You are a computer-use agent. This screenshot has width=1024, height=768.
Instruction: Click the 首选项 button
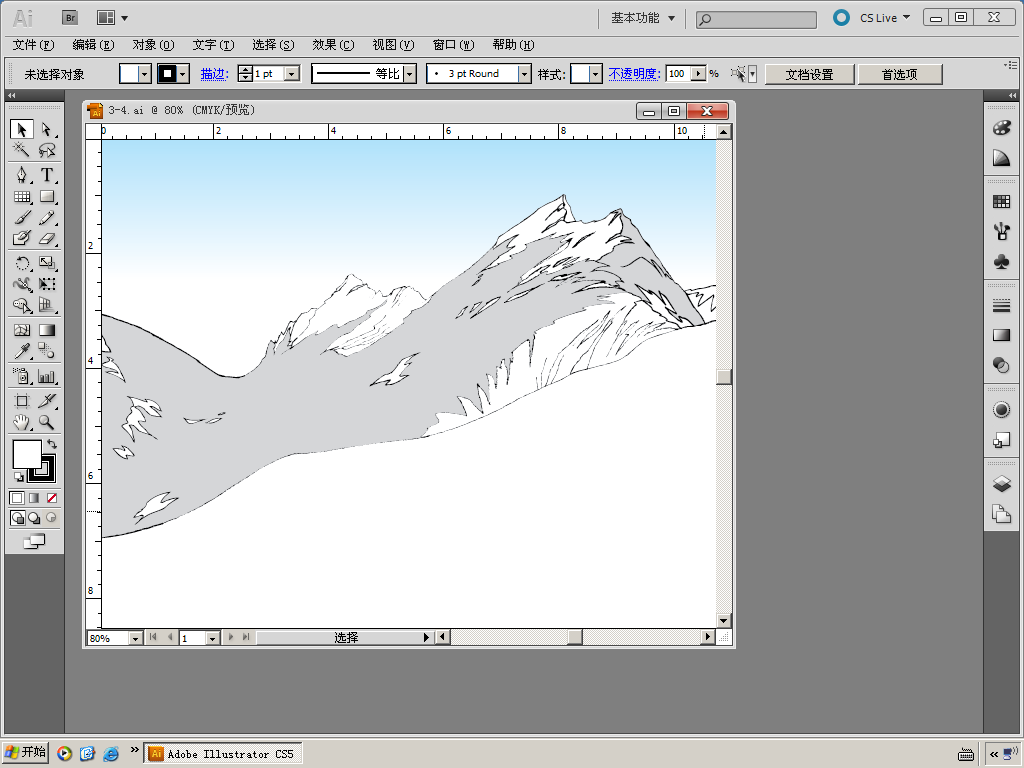pos(899,74)
